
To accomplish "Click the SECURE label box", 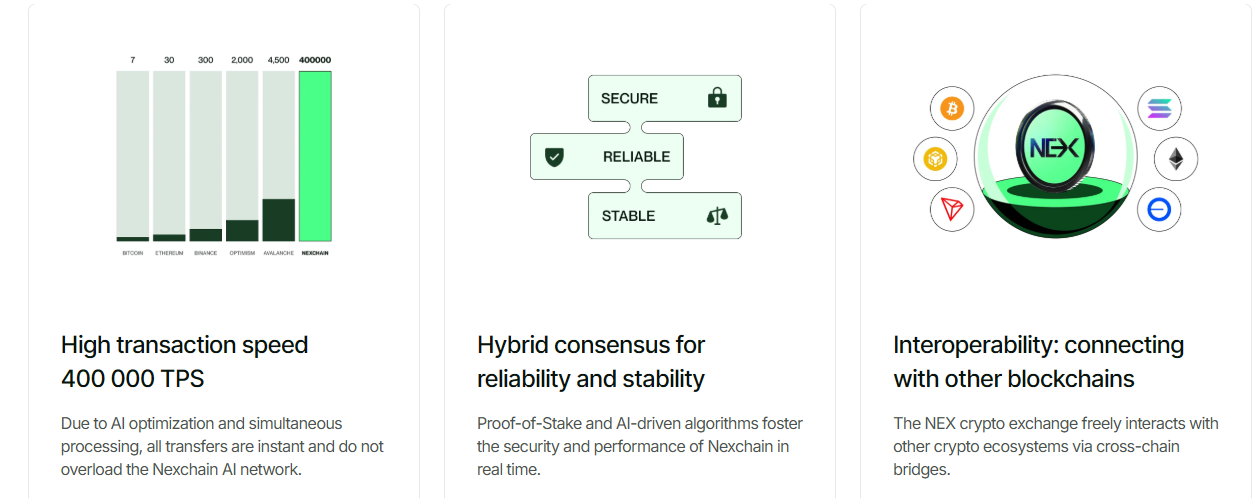I will (x=664, y=98).
